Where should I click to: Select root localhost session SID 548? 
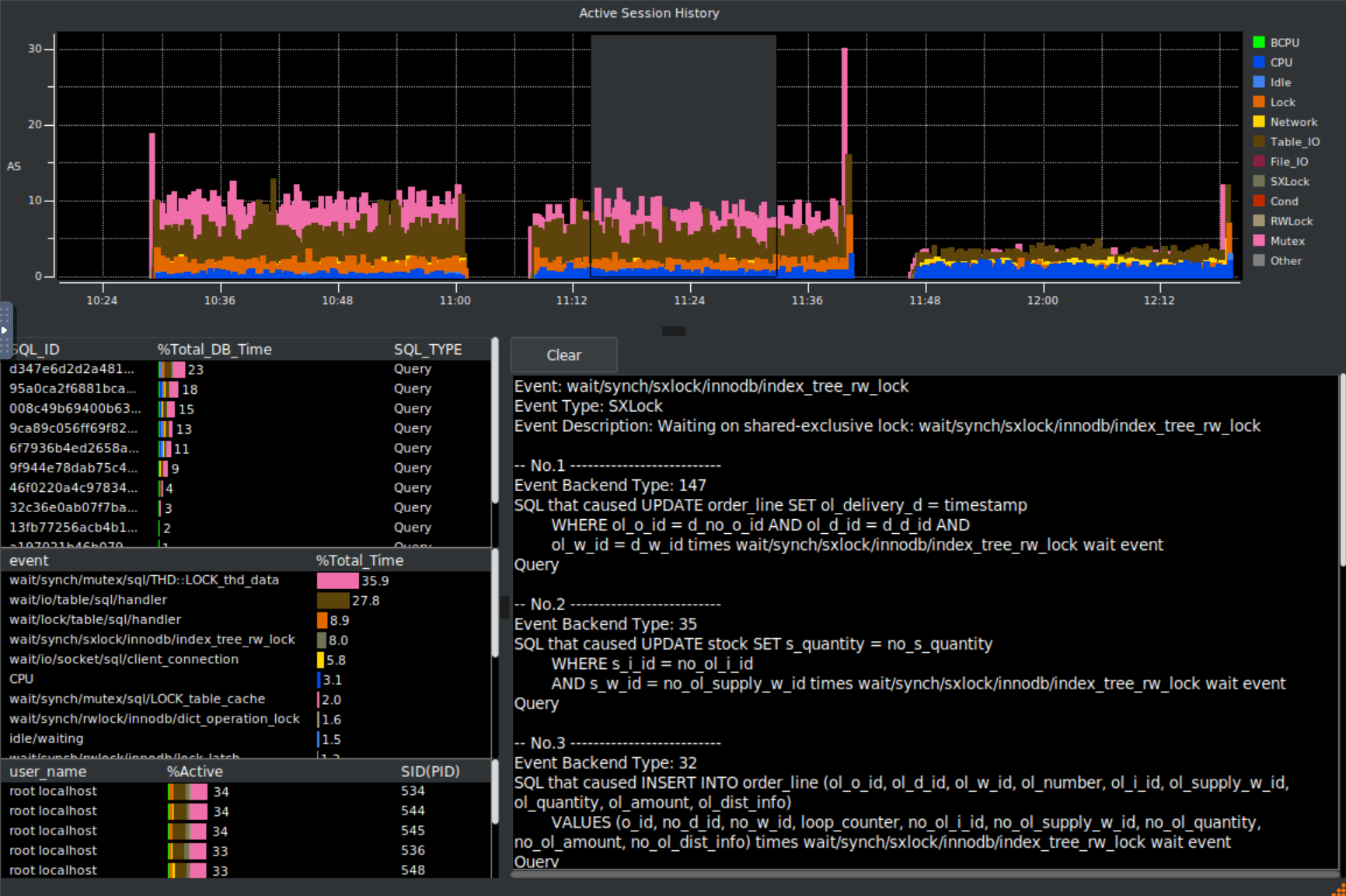point(246,870)
